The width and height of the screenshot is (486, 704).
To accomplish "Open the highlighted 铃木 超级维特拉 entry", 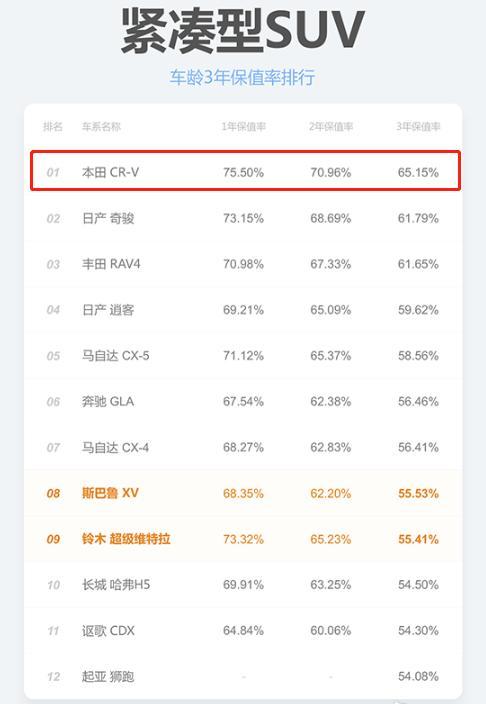I will (126, 539).
